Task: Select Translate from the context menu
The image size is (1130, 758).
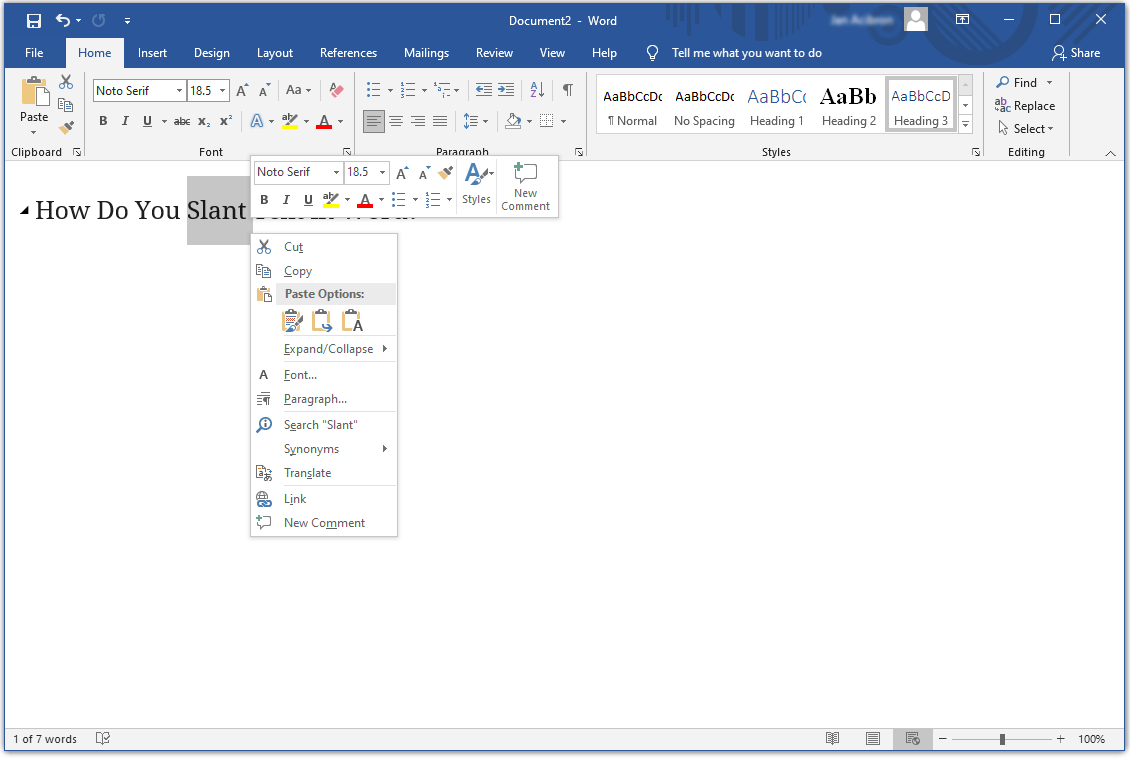Action: click(x=307, y=473)
